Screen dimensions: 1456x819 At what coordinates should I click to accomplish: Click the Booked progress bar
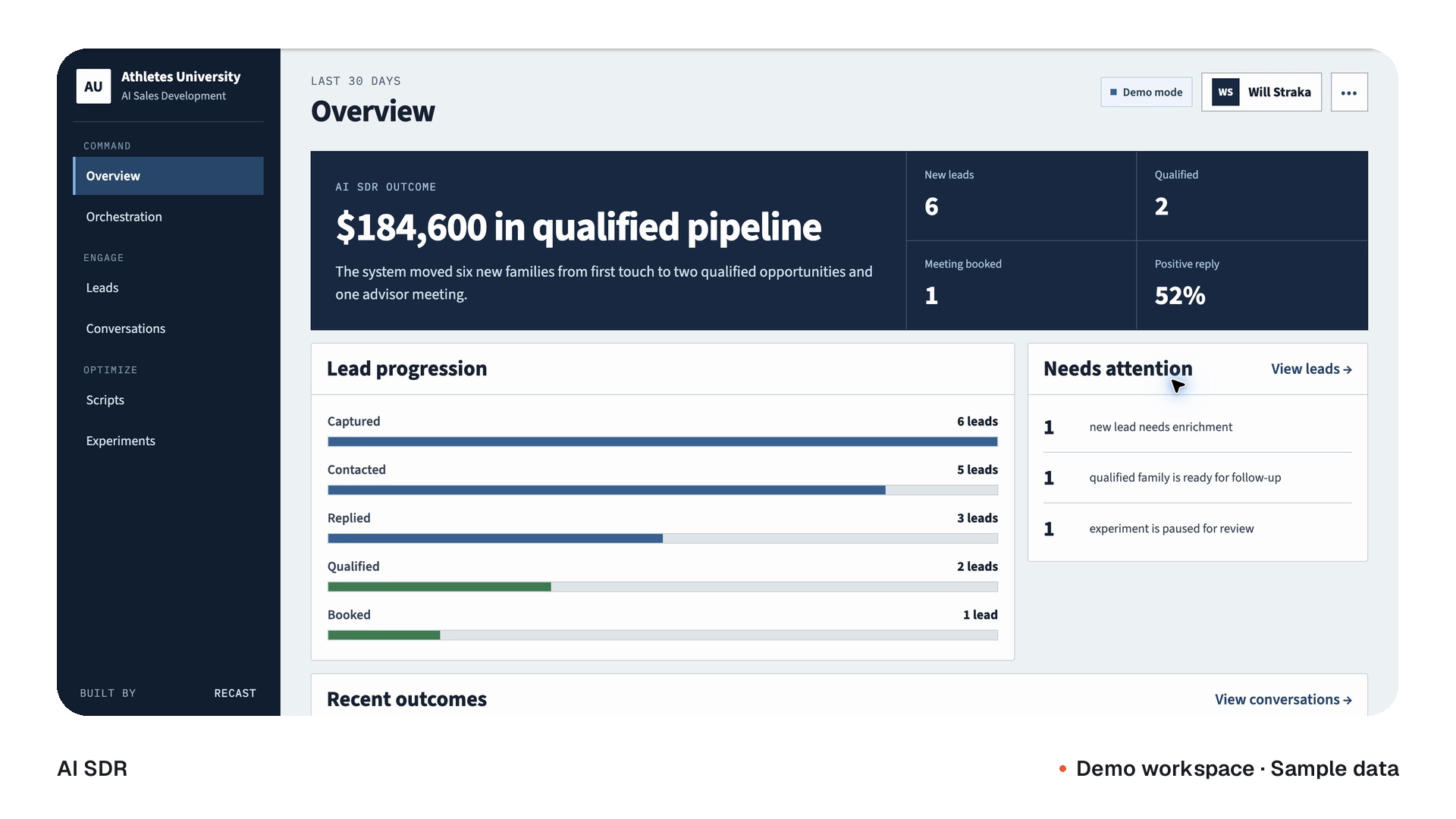663,635
